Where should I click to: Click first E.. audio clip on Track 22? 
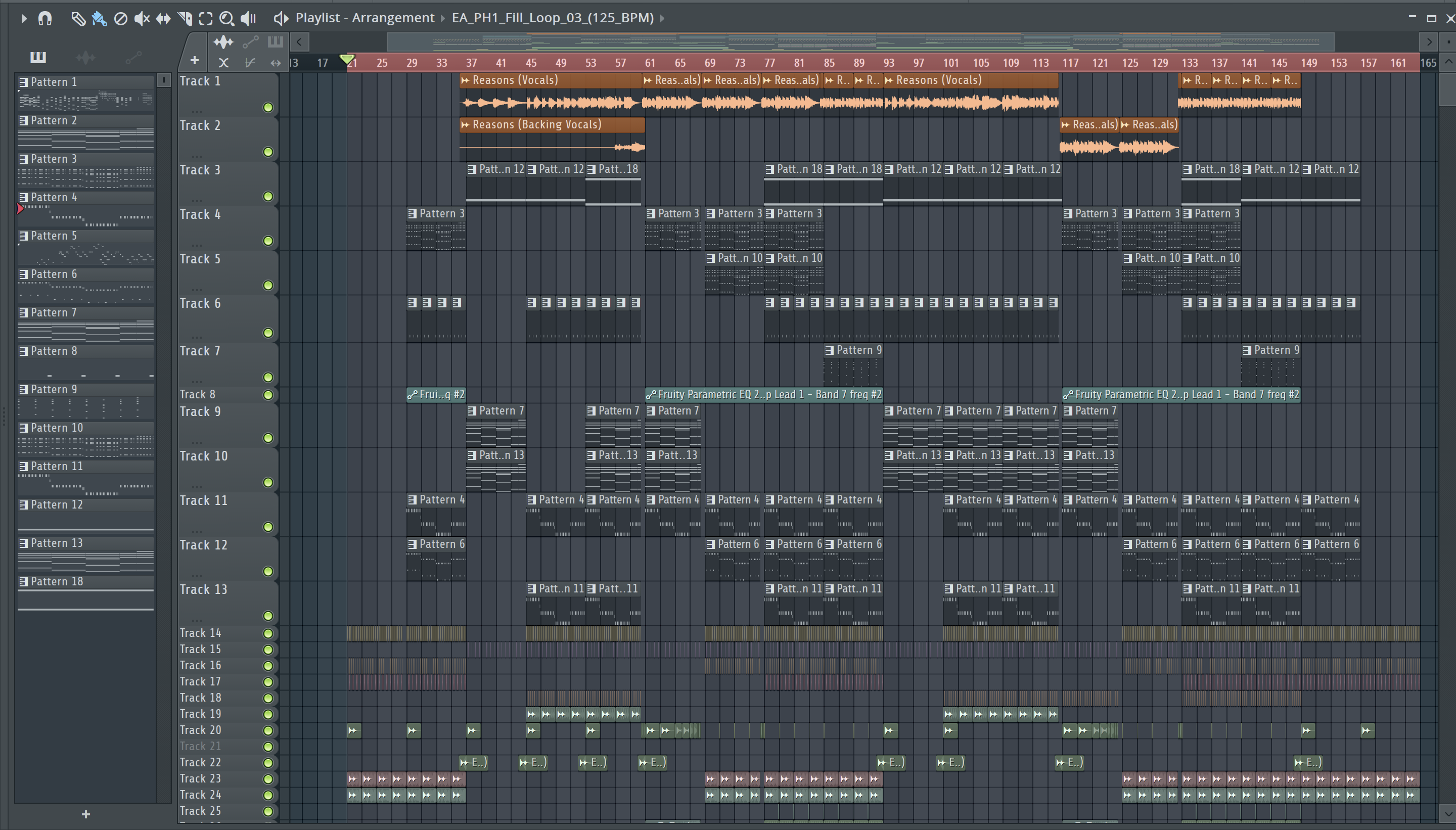tap(474, 763)
